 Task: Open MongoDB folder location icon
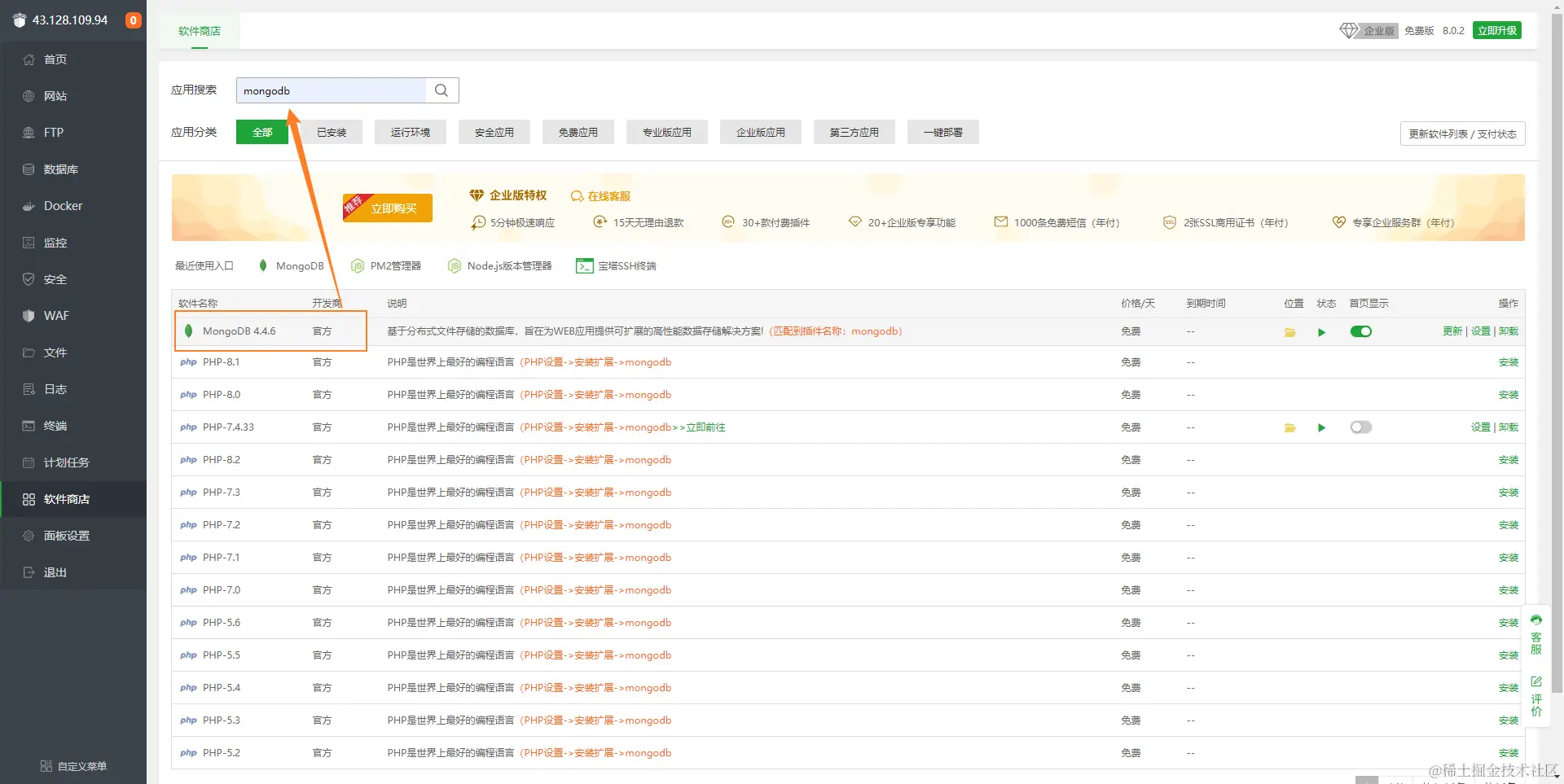coord(1290,332)
